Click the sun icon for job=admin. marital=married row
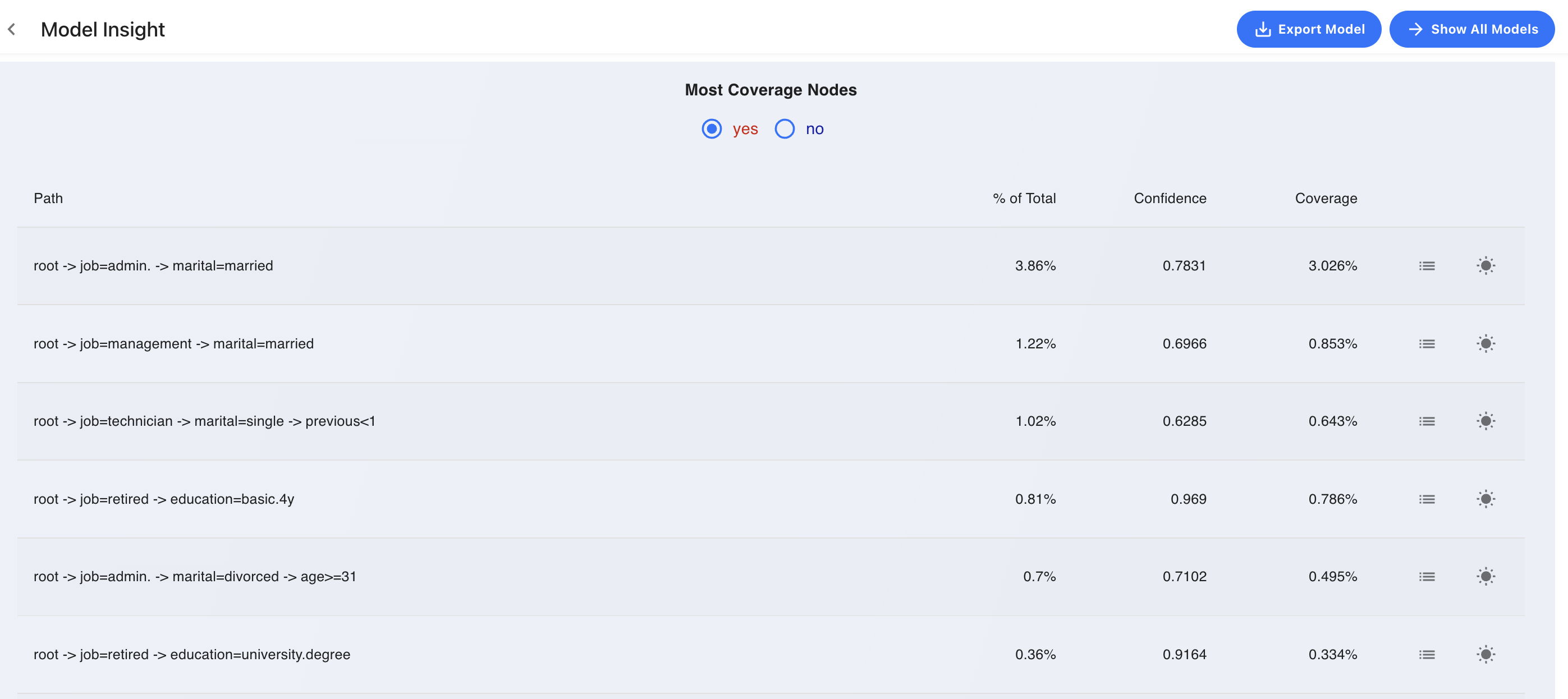The image size is (1568, 699). (x=1485, y=266)
